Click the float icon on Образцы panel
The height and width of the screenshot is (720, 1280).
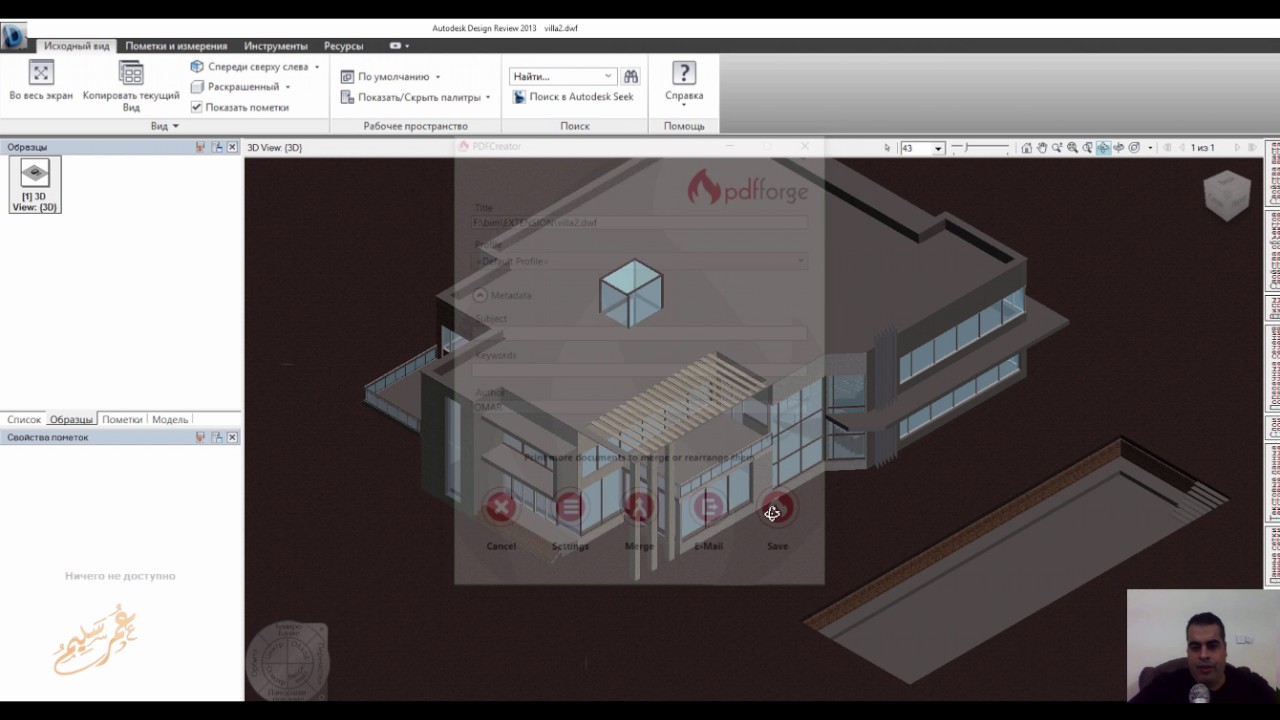(x=217, y=147)
